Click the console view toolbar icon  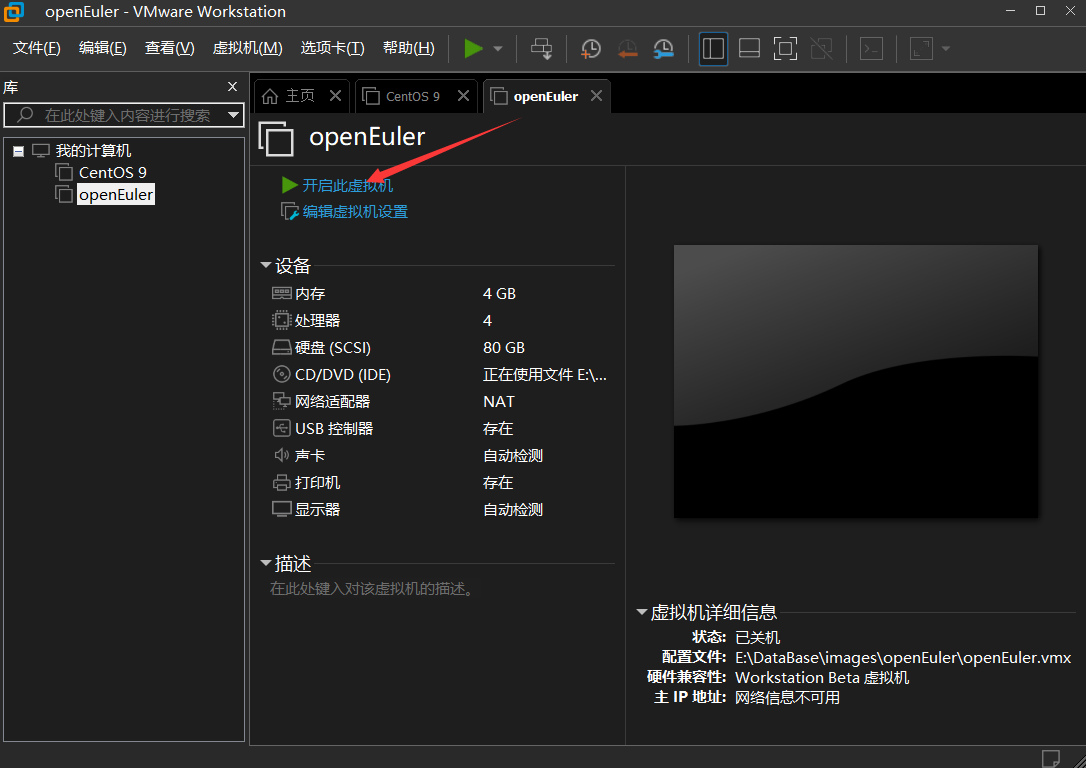pos(871,48)
